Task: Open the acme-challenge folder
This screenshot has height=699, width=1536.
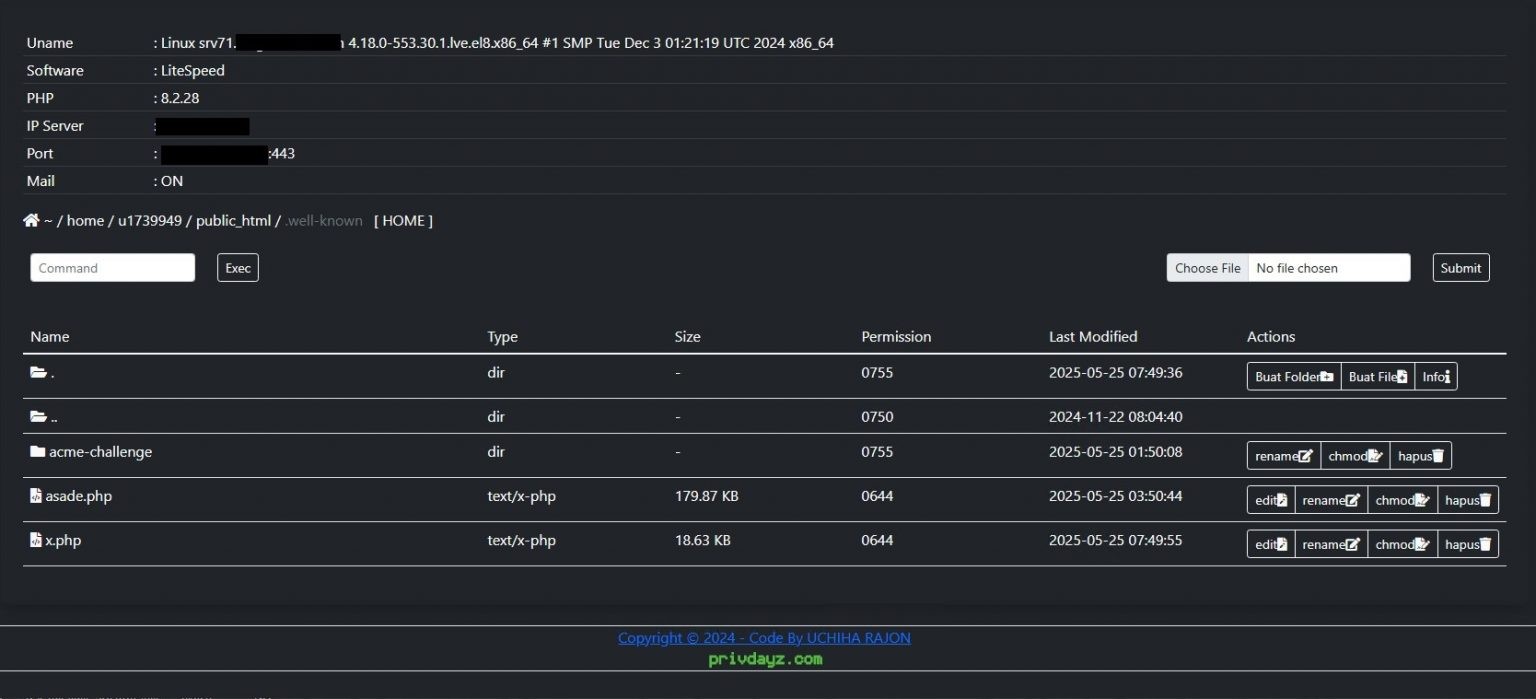Action: point(100,452)
